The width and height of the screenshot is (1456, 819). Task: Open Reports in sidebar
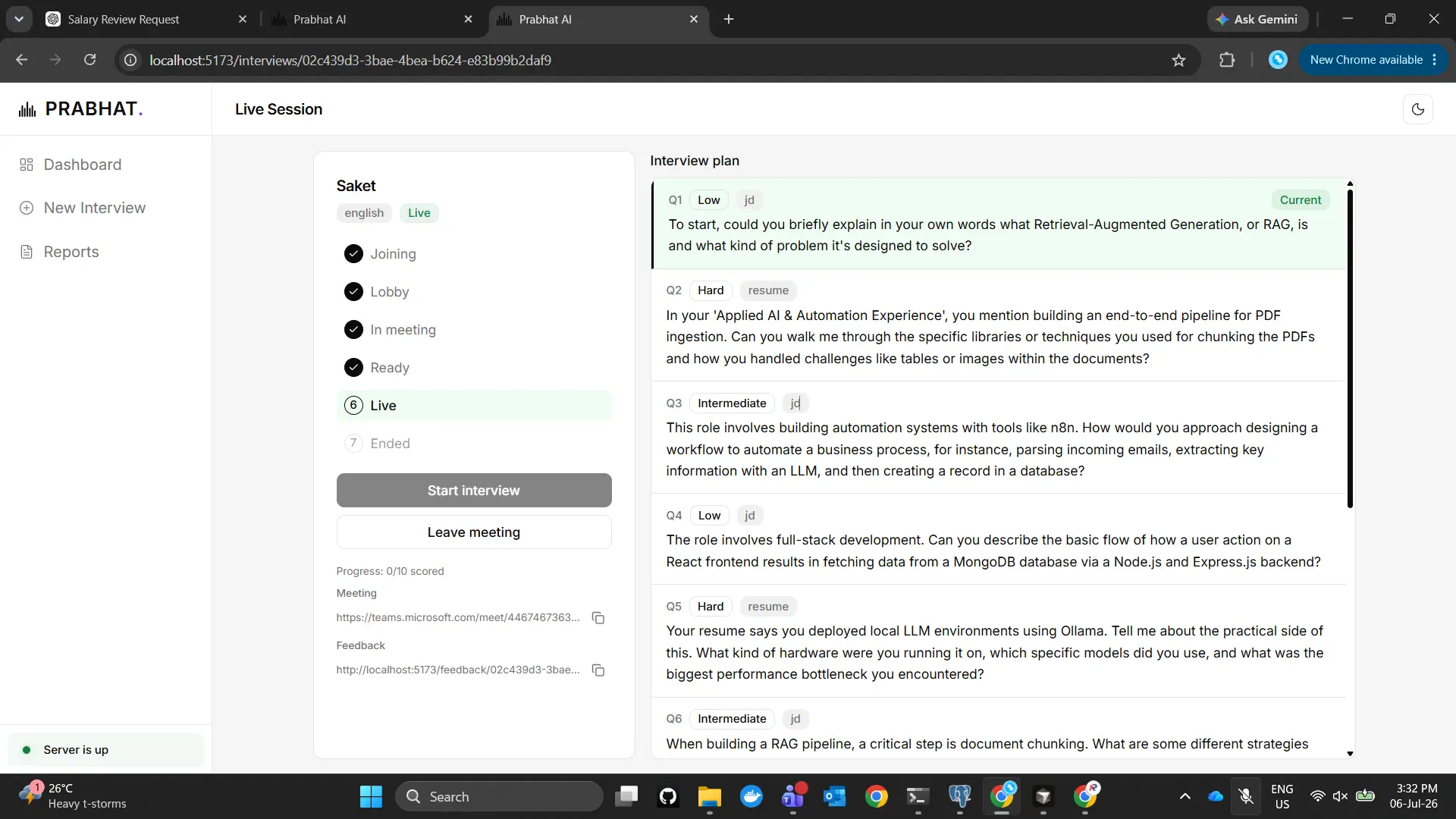(x=71, y=252)
